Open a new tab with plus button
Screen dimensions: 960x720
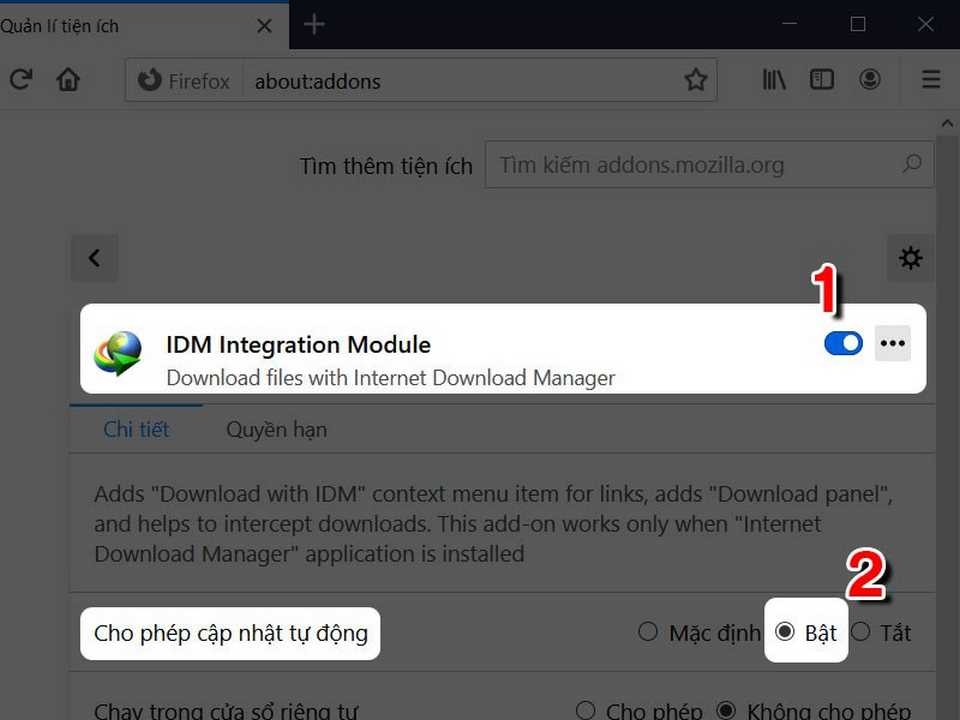tap(314, 24)
